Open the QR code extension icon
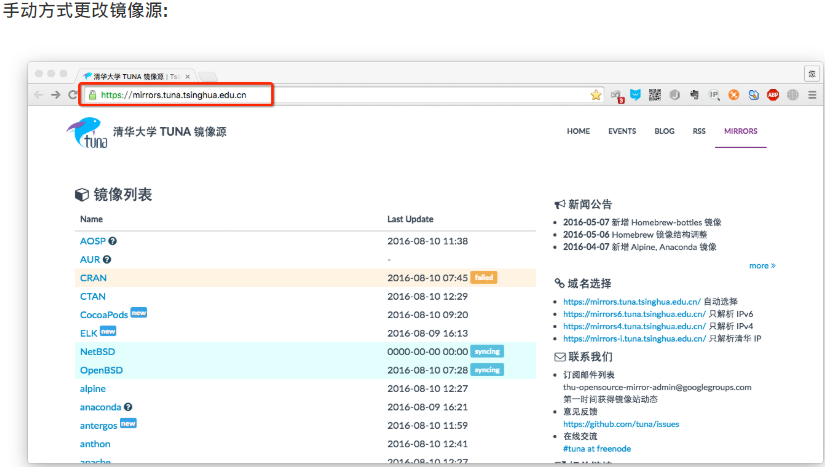The width and height of the screenshot is (825, 467). (655, 95)
